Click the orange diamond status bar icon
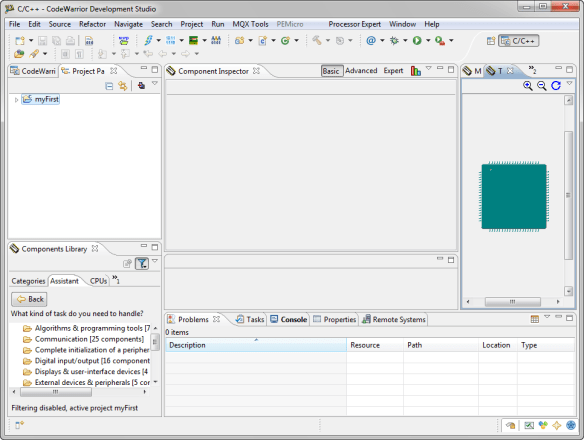 coord(556,425)
